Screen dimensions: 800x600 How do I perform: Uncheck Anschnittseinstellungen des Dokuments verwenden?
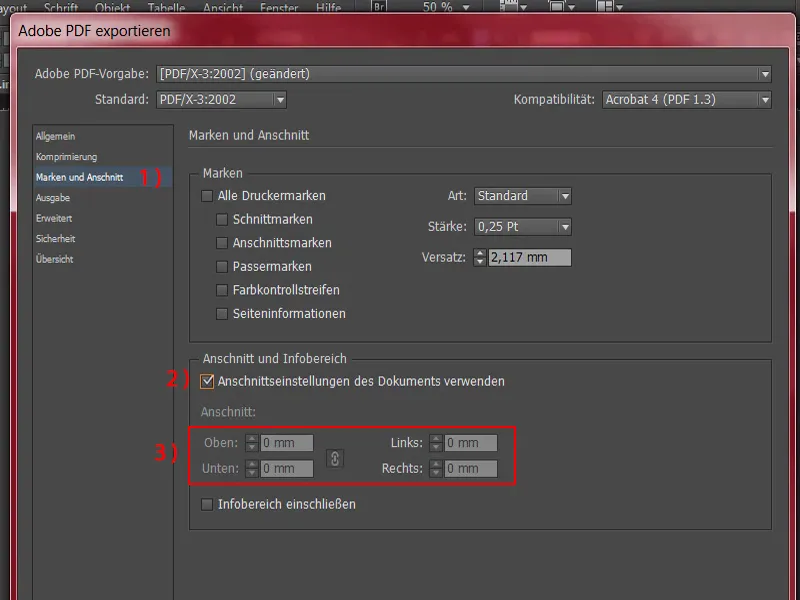207,381
